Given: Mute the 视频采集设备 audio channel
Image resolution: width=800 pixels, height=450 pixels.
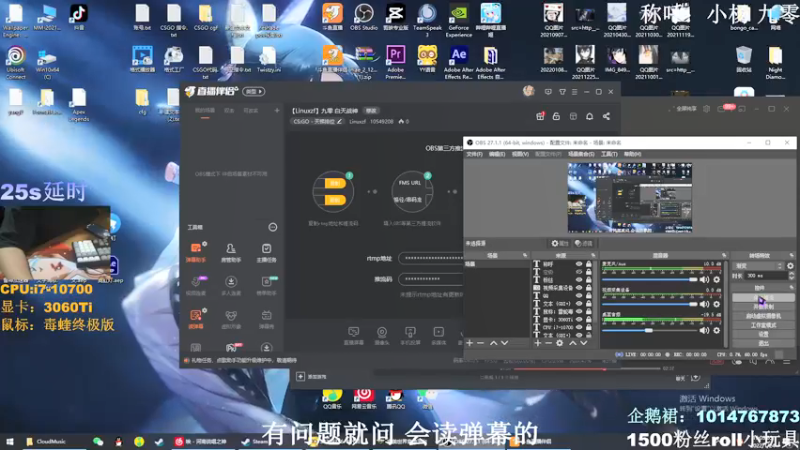Looking at the screenshot, I should pos(705,304).
